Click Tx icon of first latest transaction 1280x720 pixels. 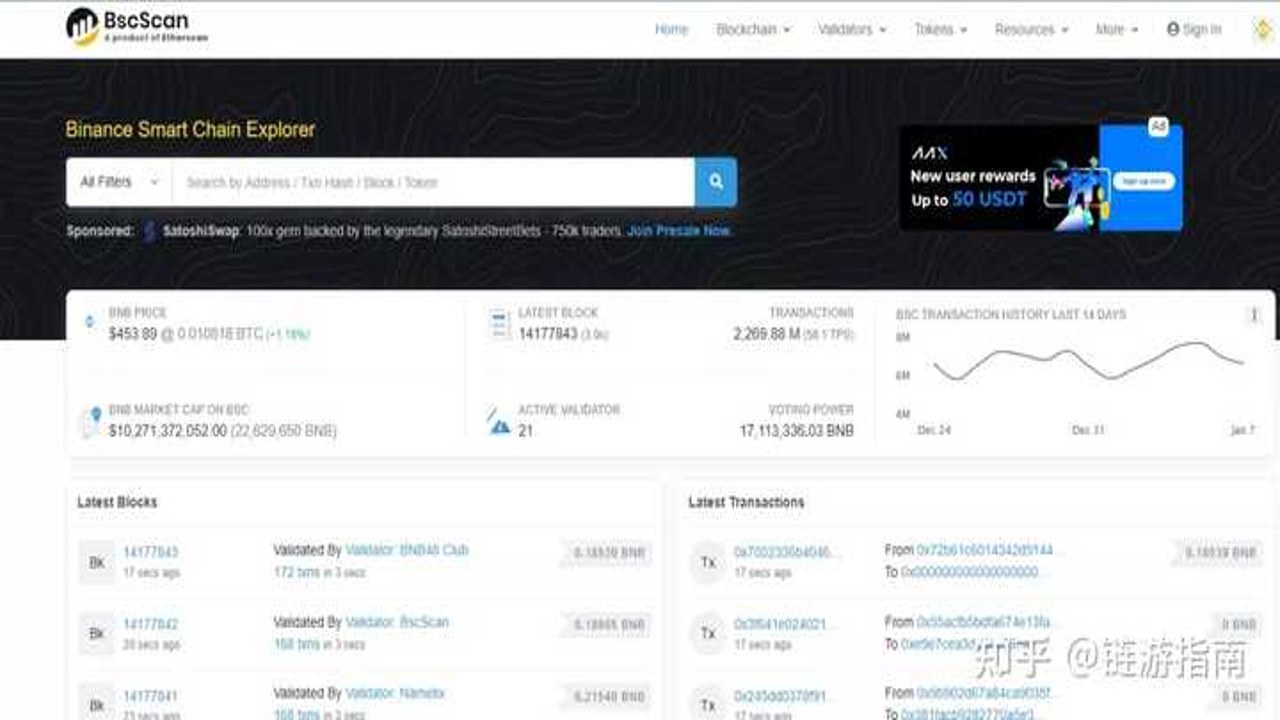click(708, 563)
